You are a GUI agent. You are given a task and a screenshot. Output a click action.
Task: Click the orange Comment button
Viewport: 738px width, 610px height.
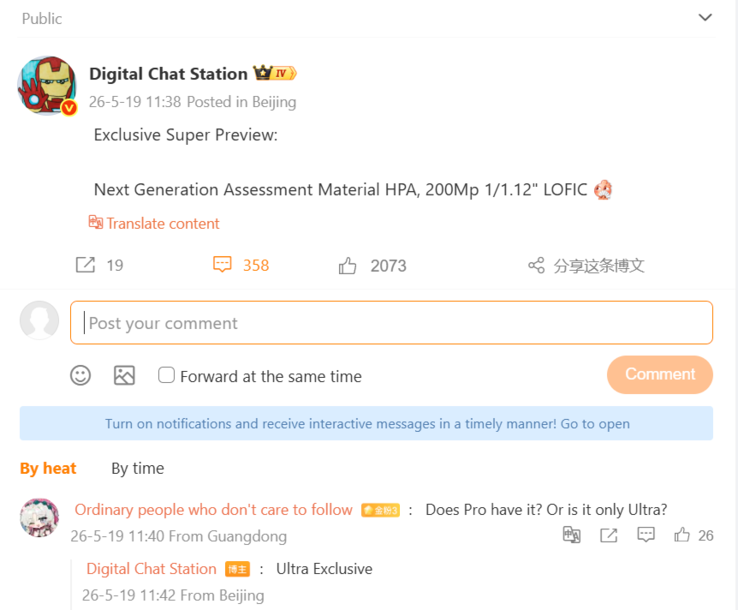[660, 374]
